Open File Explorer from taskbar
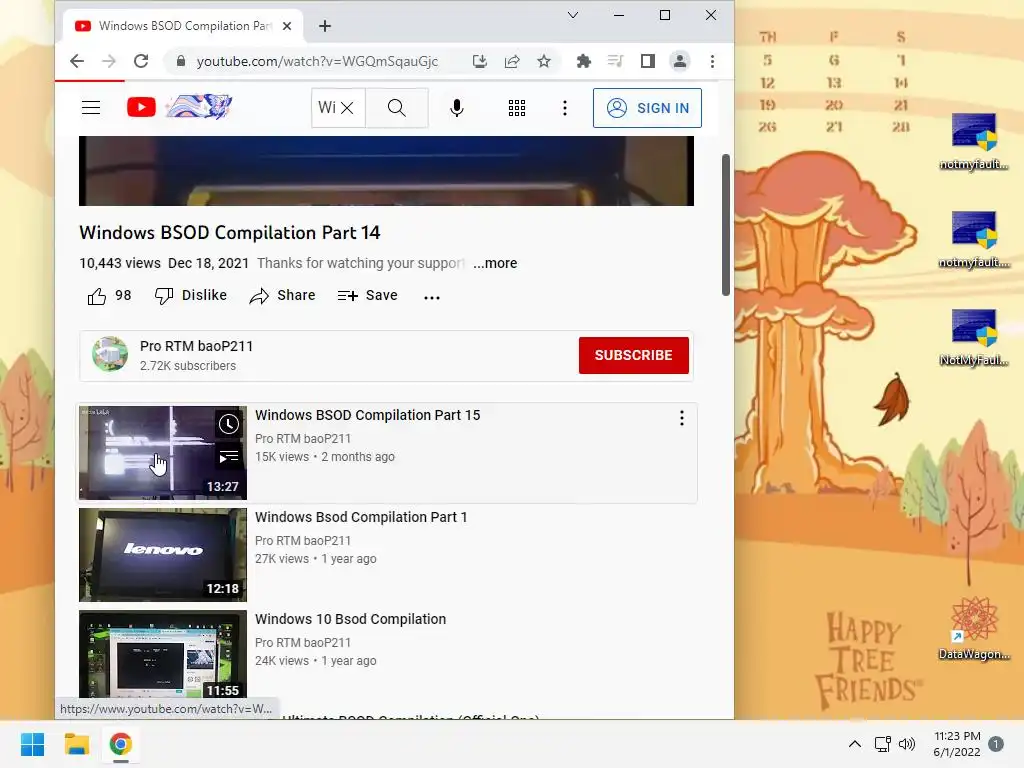The width and height of the screenshot is (1024, 768). pyautogui.click(x=76, y=744)
